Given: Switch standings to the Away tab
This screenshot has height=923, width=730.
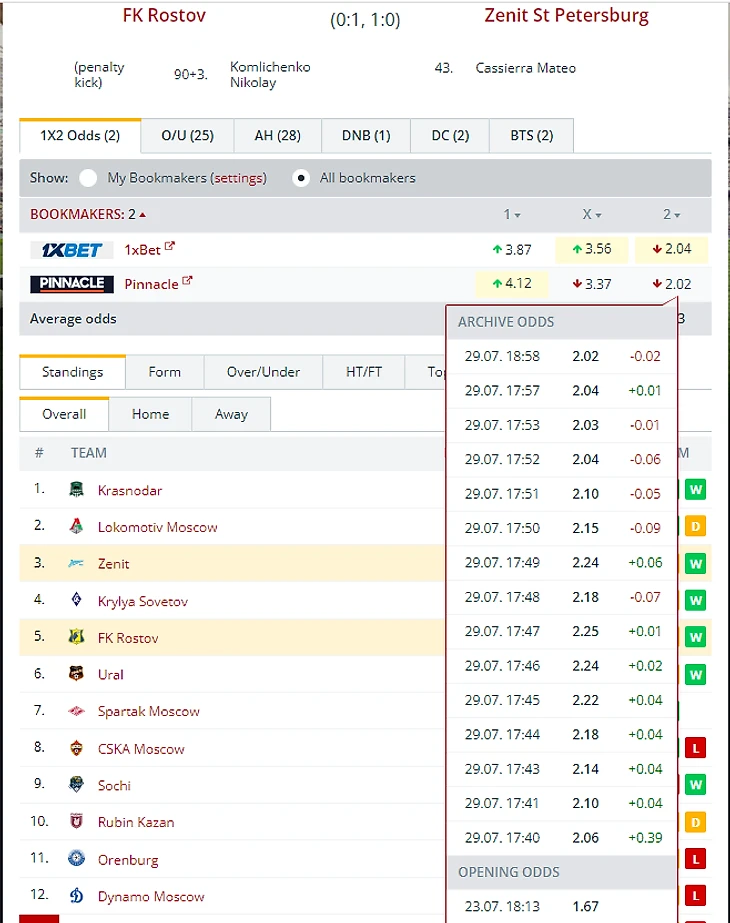Looking at the screenshot, I should (231, 414).
